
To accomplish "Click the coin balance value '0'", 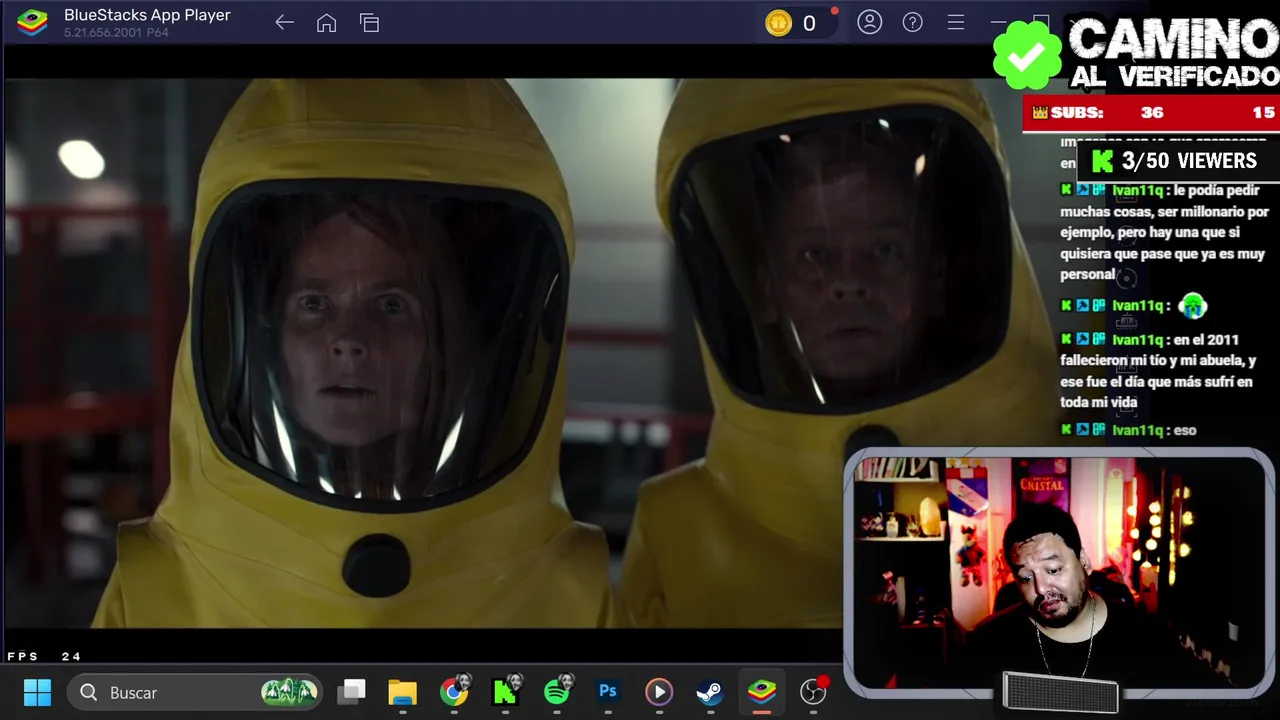I will tap(809, 23).
